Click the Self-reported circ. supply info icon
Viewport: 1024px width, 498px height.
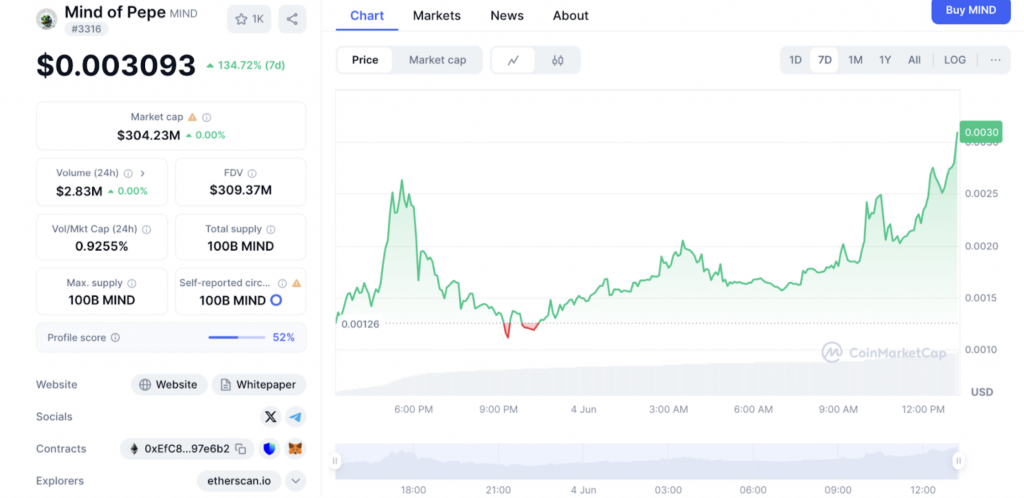coord(282,283)
